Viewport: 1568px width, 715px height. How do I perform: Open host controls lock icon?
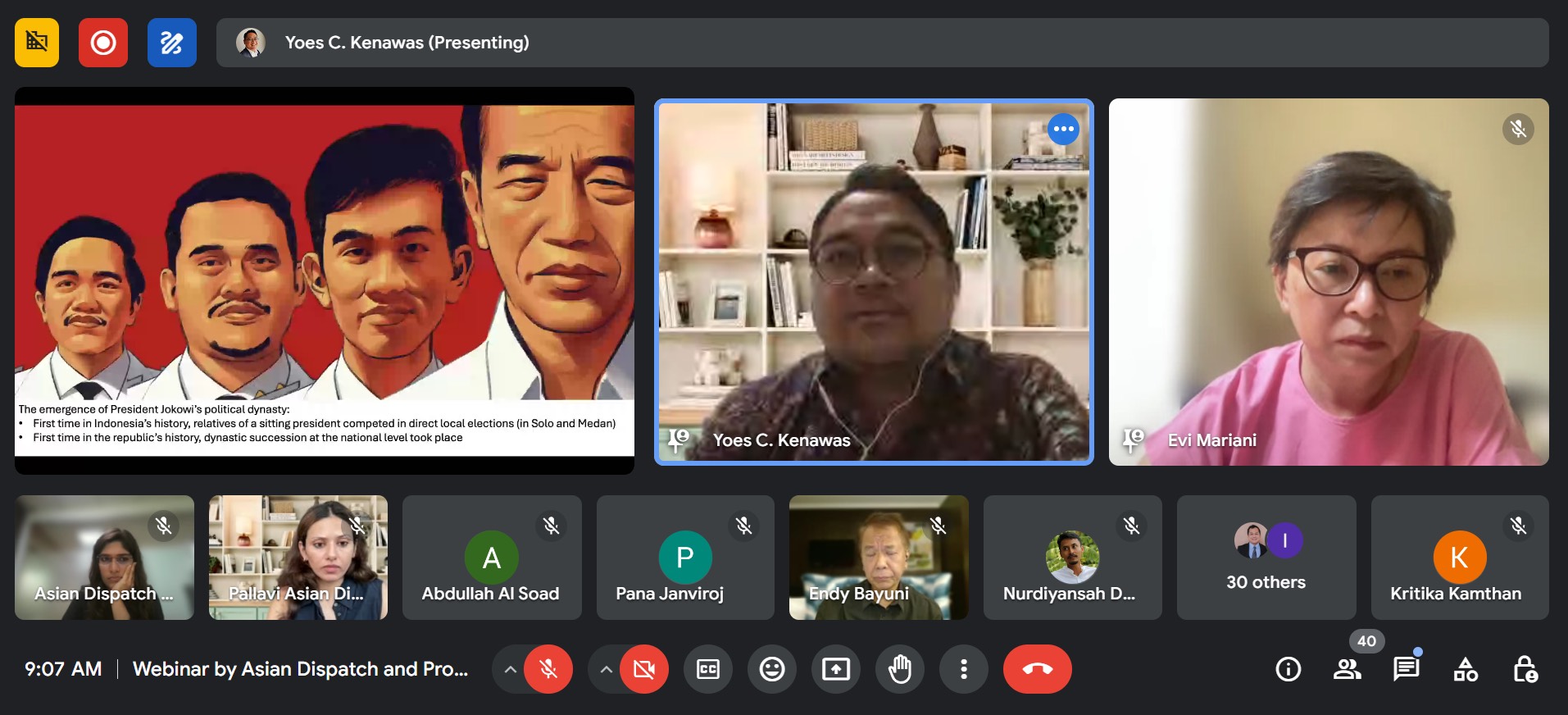click(1525, 669)
